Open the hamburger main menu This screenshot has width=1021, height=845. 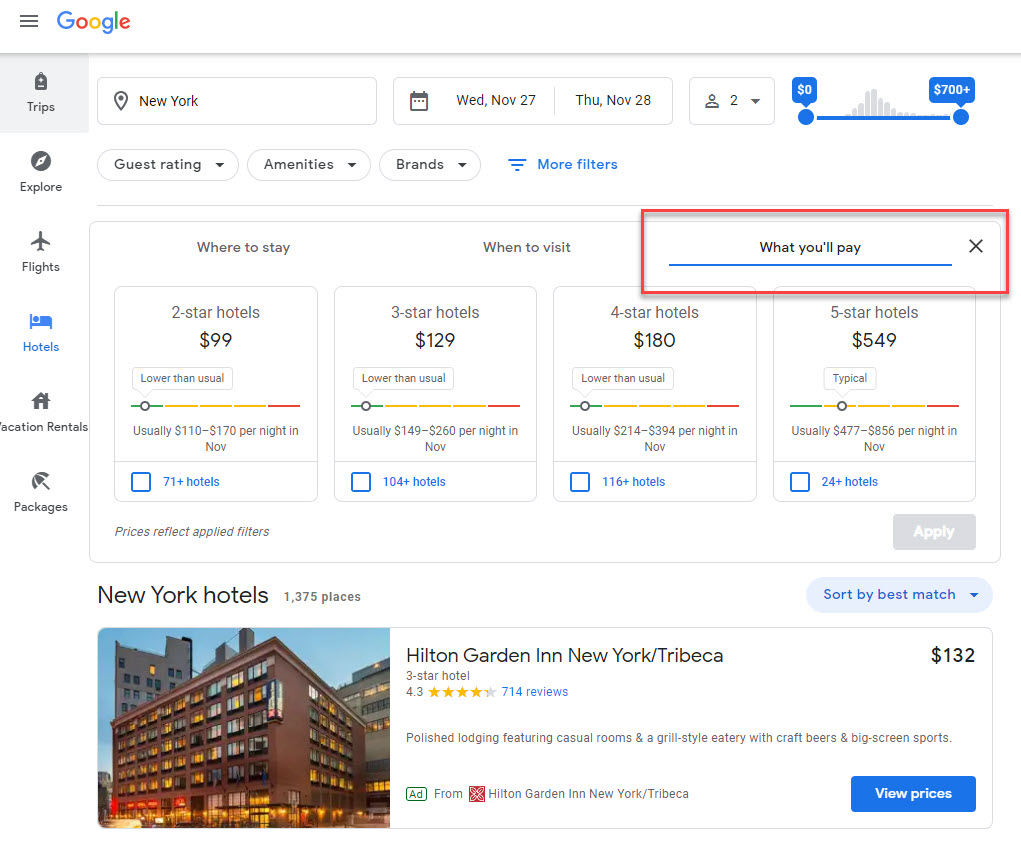click(29, 21)
